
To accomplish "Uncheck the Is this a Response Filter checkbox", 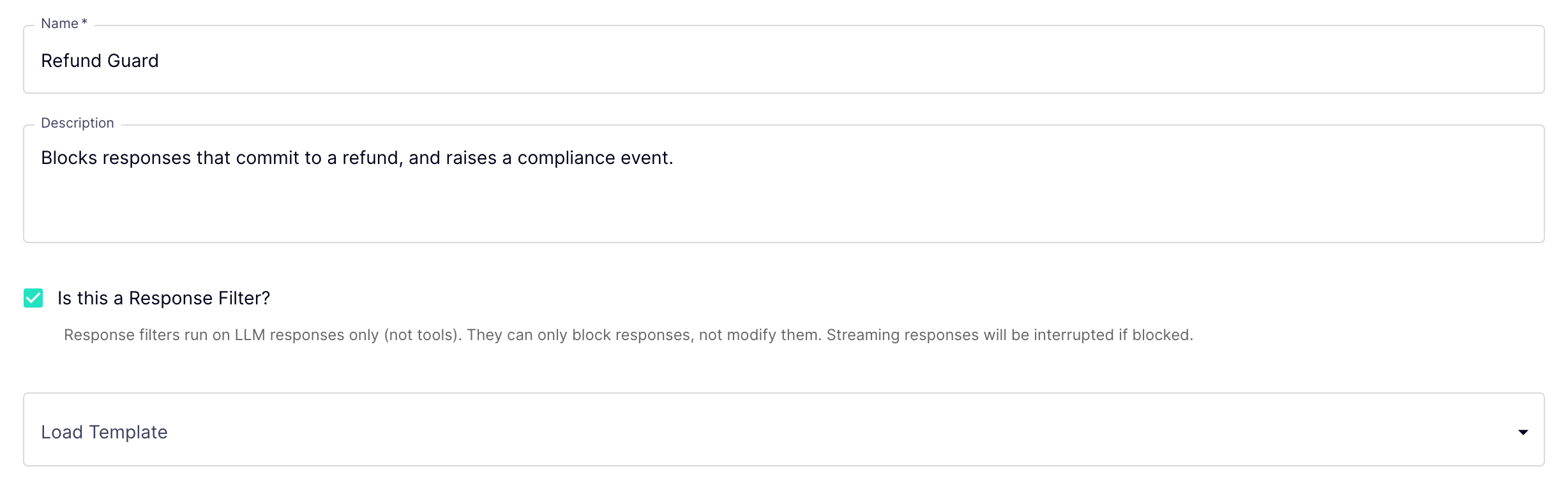I will pos(33,298).
